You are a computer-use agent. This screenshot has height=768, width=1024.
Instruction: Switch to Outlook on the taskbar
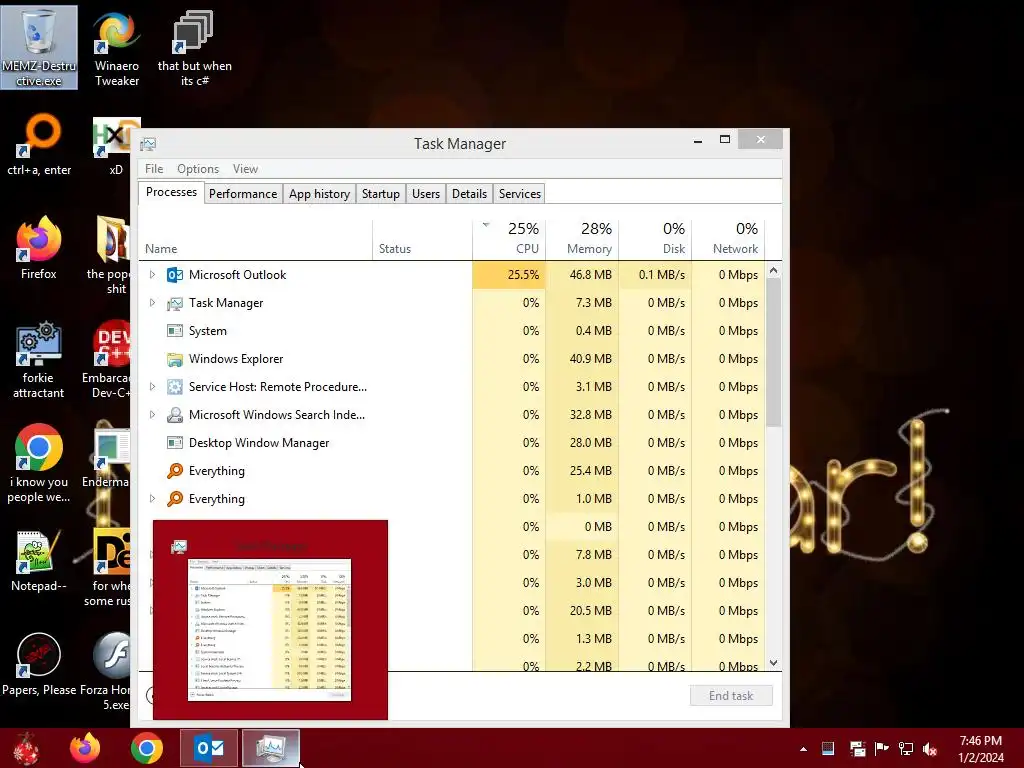pyautogui.click(x=209, y=748)
